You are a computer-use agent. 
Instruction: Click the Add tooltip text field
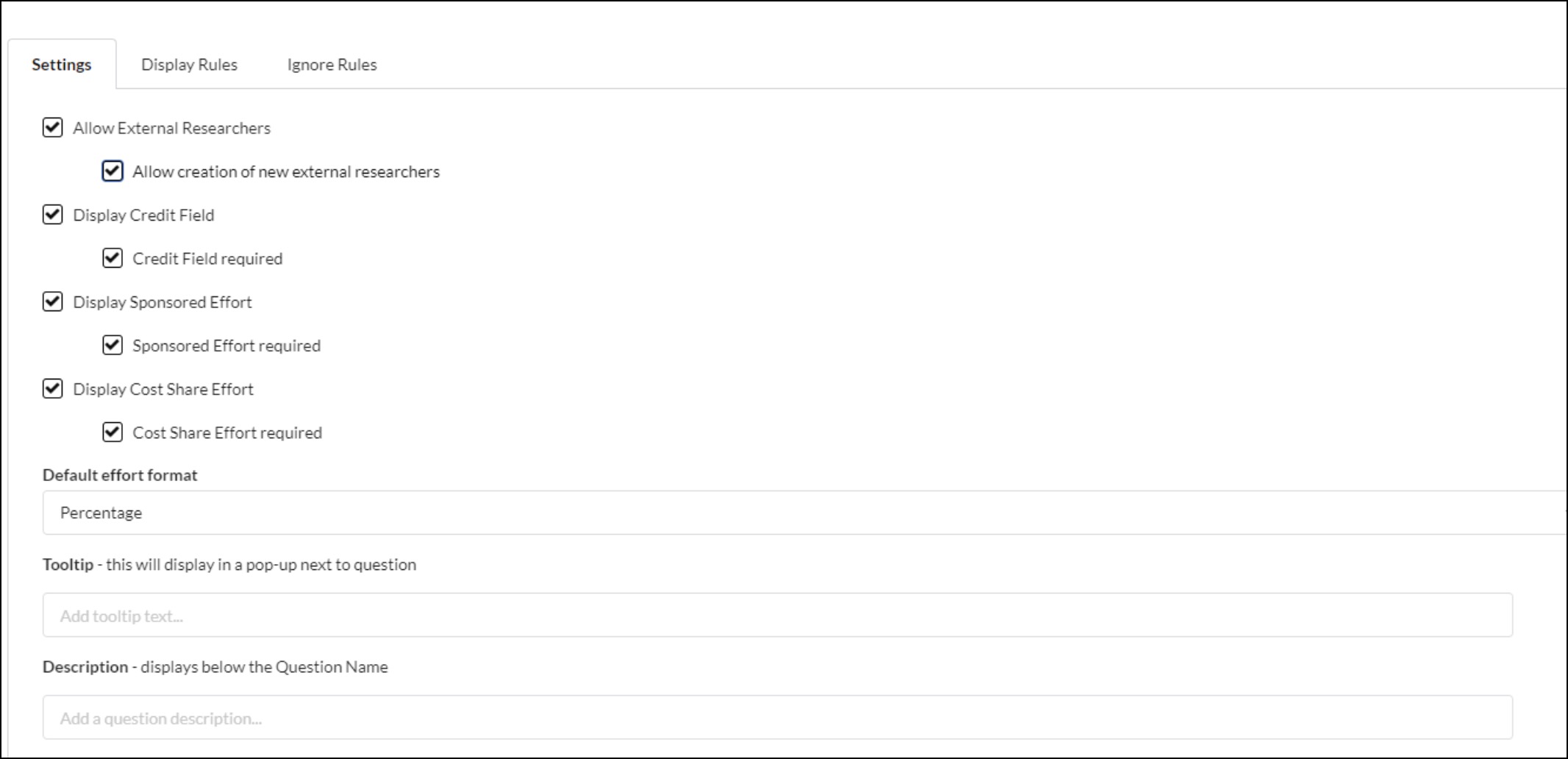777,615
